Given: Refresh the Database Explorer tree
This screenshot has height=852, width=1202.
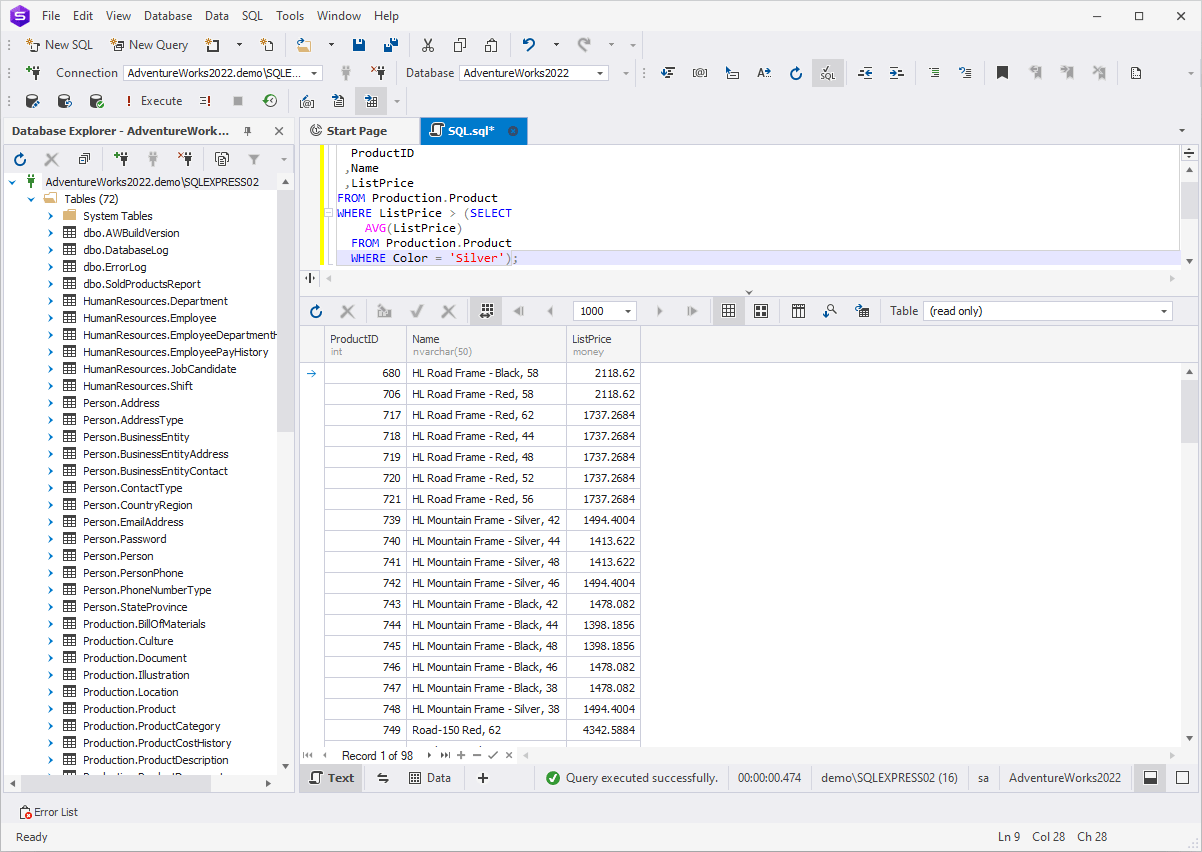Looking at the screenshot, I should 19,159.
